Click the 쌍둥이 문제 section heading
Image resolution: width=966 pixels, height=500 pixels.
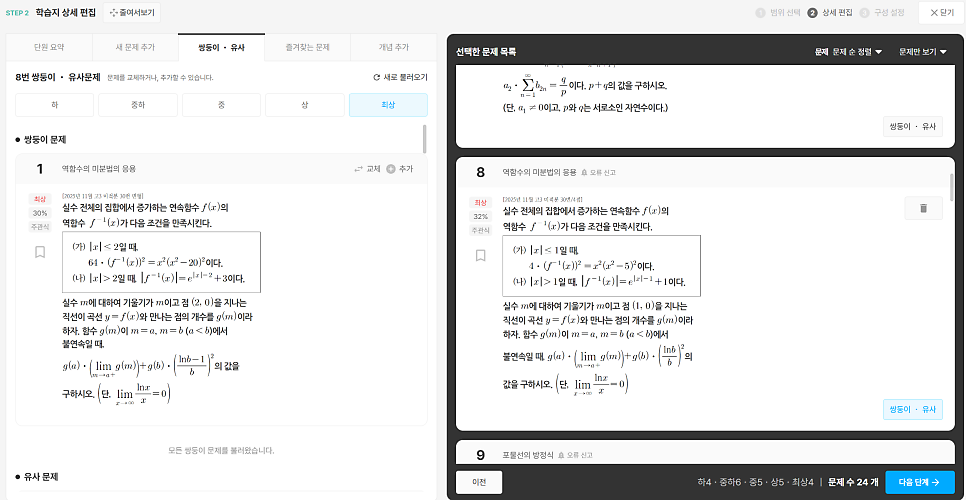pos(44,140)
